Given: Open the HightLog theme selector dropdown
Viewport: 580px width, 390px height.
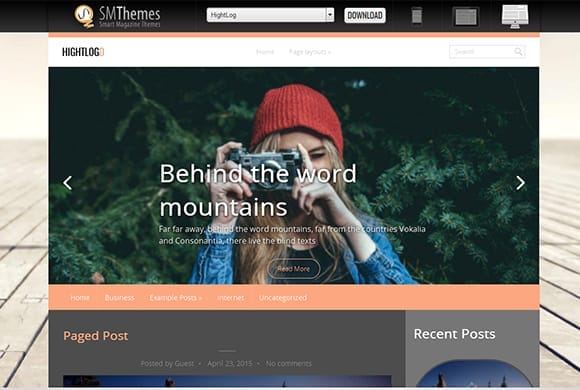Looking at the screenshot, I should 270,15.
